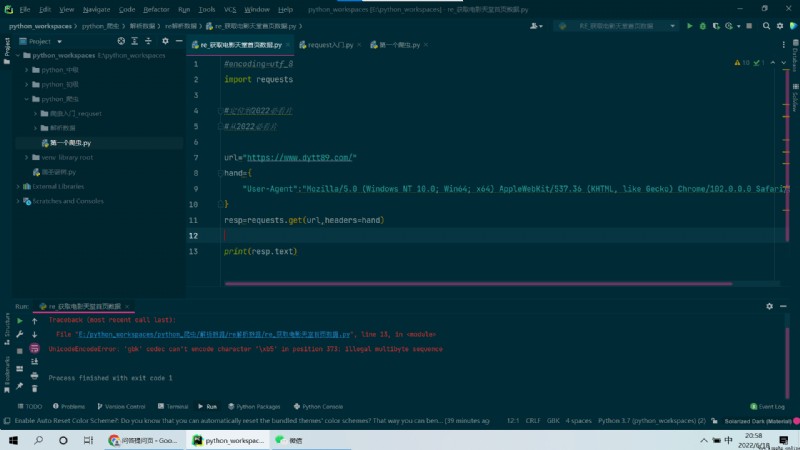Jump down the stack trace arrow
800x450 pixels.
[34, 335]
